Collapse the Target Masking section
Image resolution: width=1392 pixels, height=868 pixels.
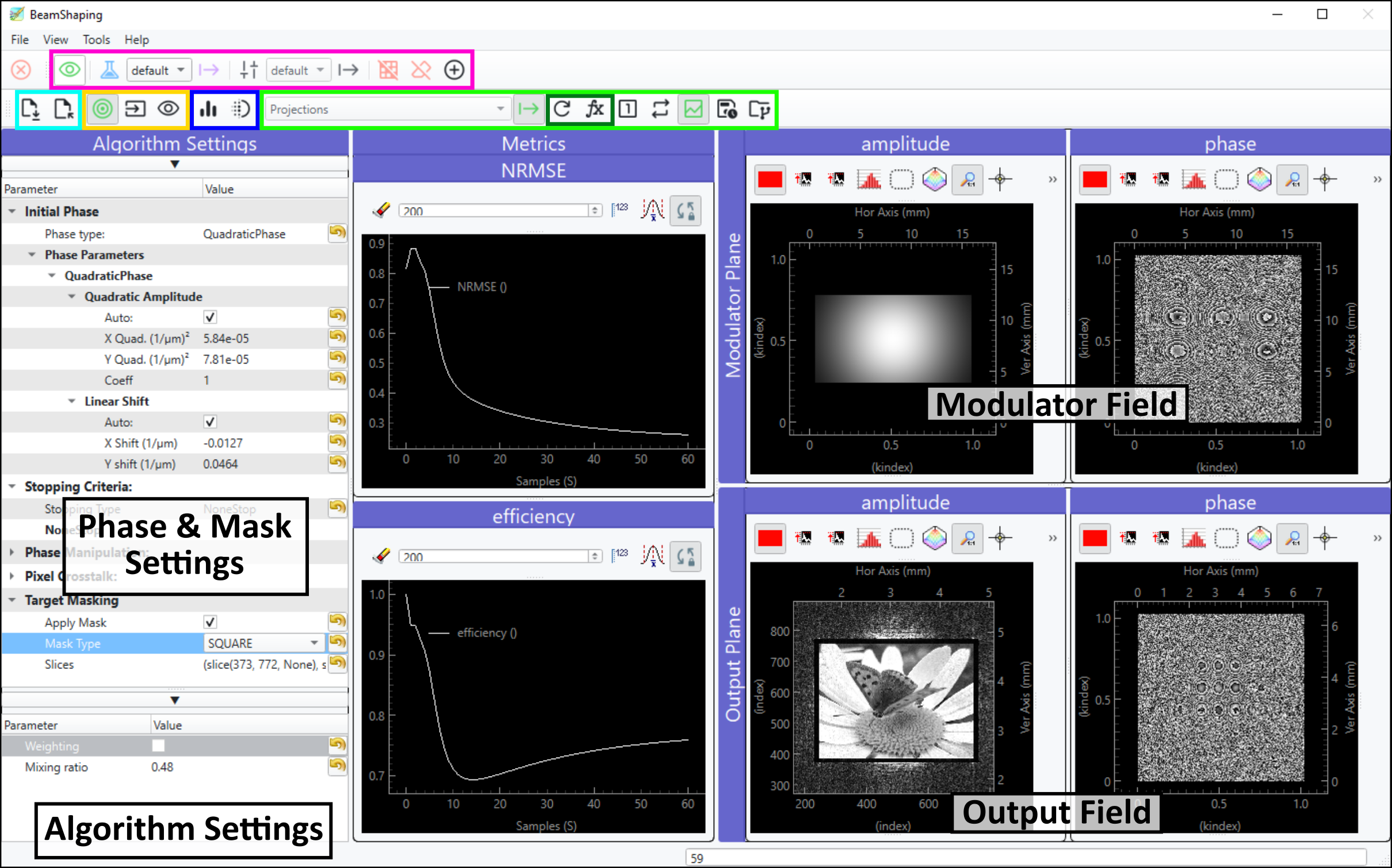click(x=12, y=600)
